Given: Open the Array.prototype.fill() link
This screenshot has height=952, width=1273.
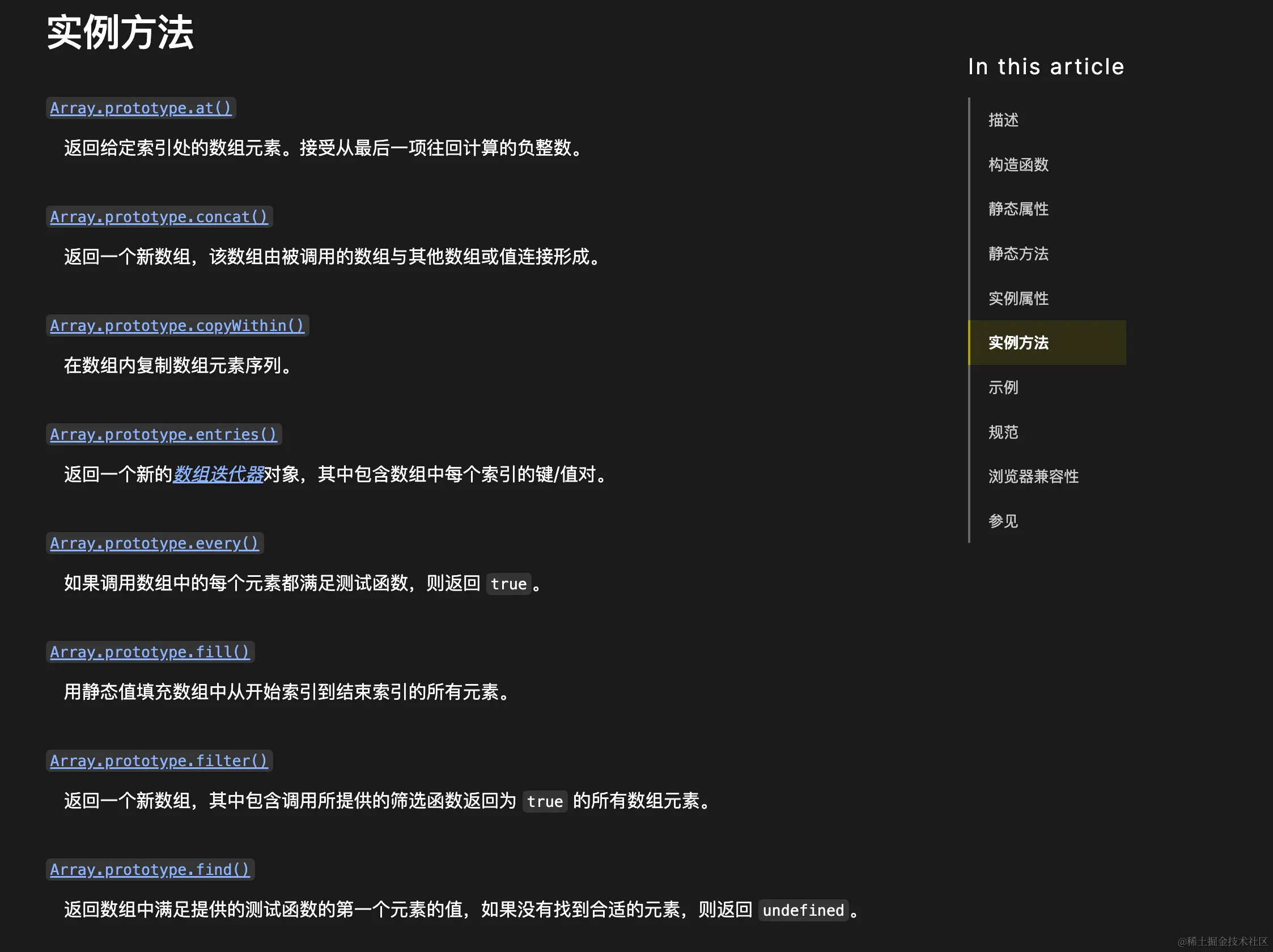Looking at the screenshot, I should tap(150, 652).
